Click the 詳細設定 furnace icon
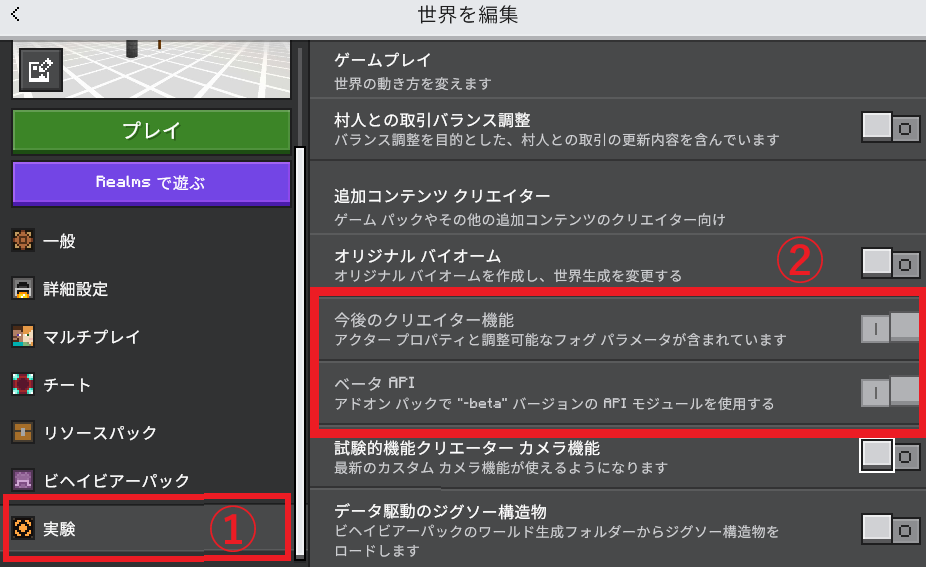Screen dimensions: 926x567 [23, 289]
